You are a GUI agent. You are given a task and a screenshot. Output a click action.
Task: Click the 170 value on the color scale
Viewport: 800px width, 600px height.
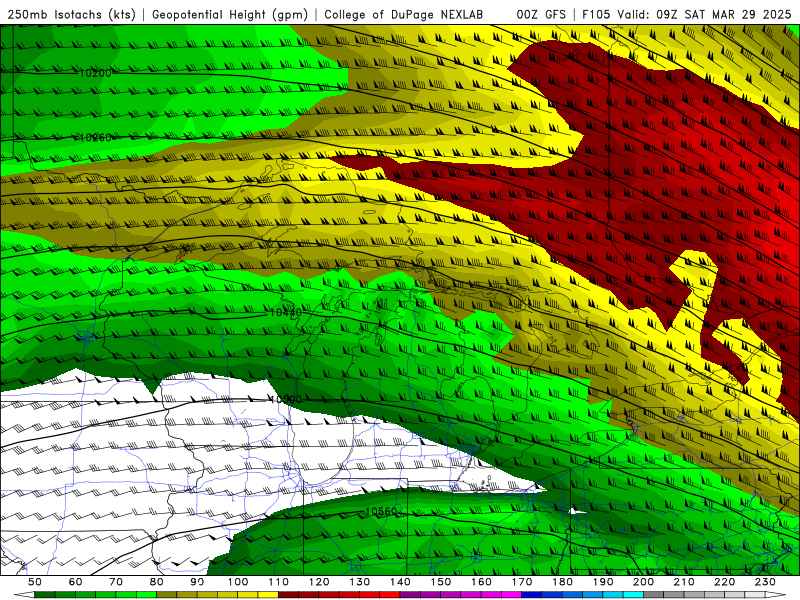pos(522,582)
